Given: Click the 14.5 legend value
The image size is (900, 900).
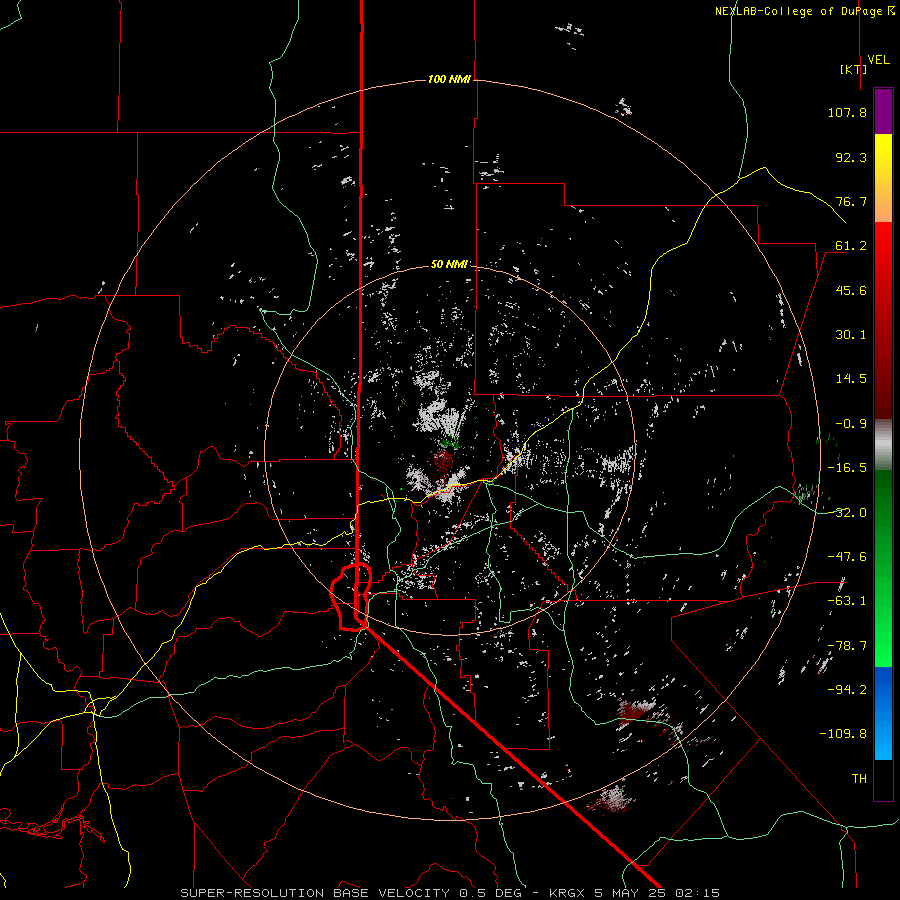Looking at the screenshot, I should [851, 379].
